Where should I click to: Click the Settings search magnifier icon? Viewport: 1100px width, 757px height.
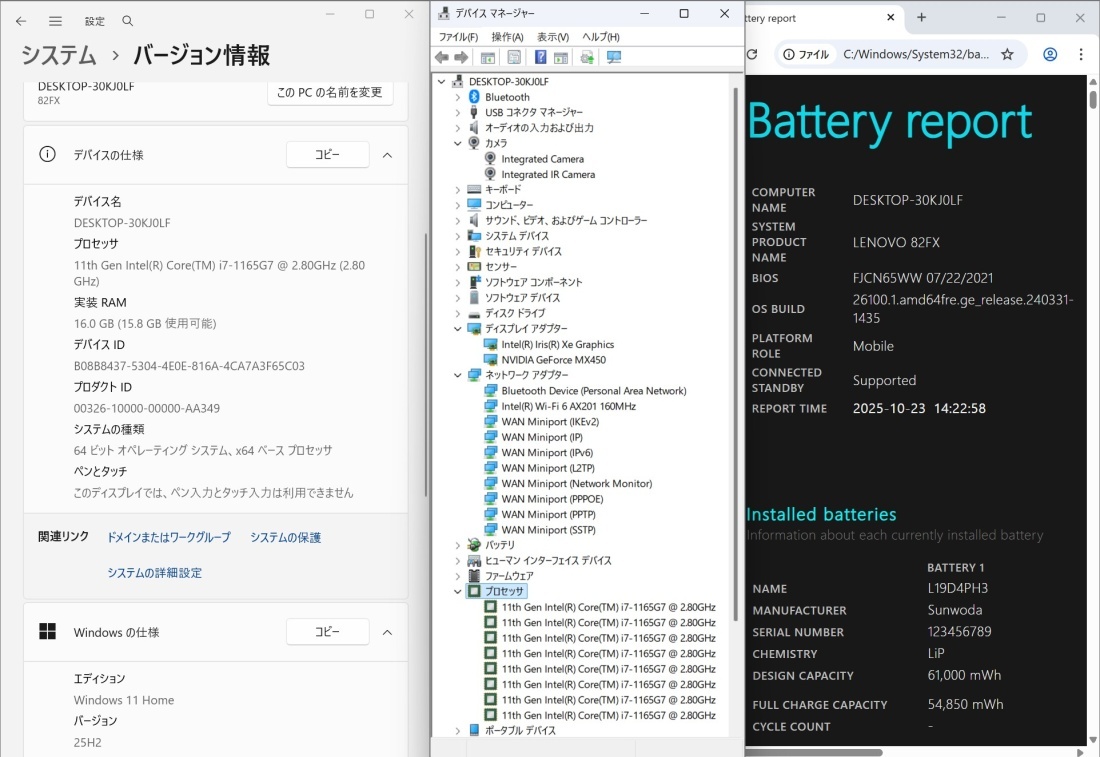(x=127, y=21)
